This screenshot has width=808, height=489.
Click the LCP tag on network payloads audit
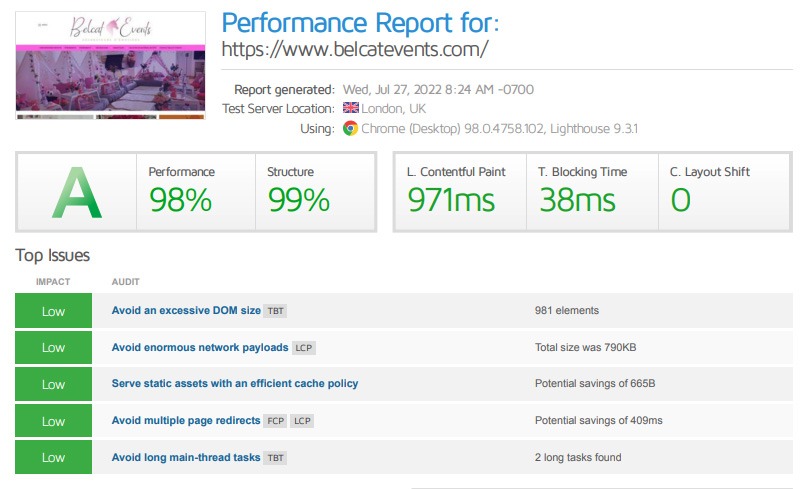tap(304, 348)
